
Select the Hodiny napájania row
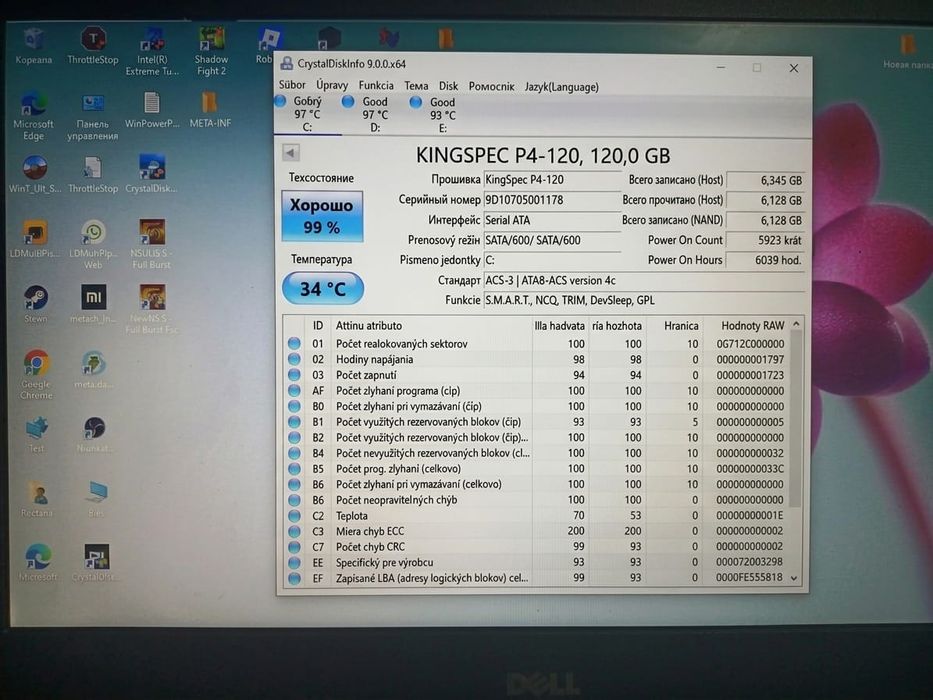pyautogui.click(x=538, y=360)
